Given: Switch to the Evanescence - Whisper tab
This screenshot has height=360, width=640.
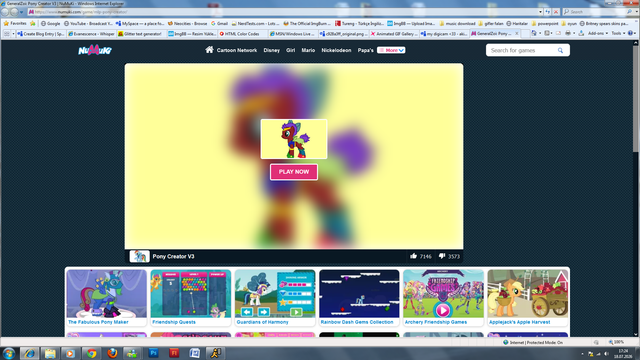Looking at the screenshot, I should 91,33.
